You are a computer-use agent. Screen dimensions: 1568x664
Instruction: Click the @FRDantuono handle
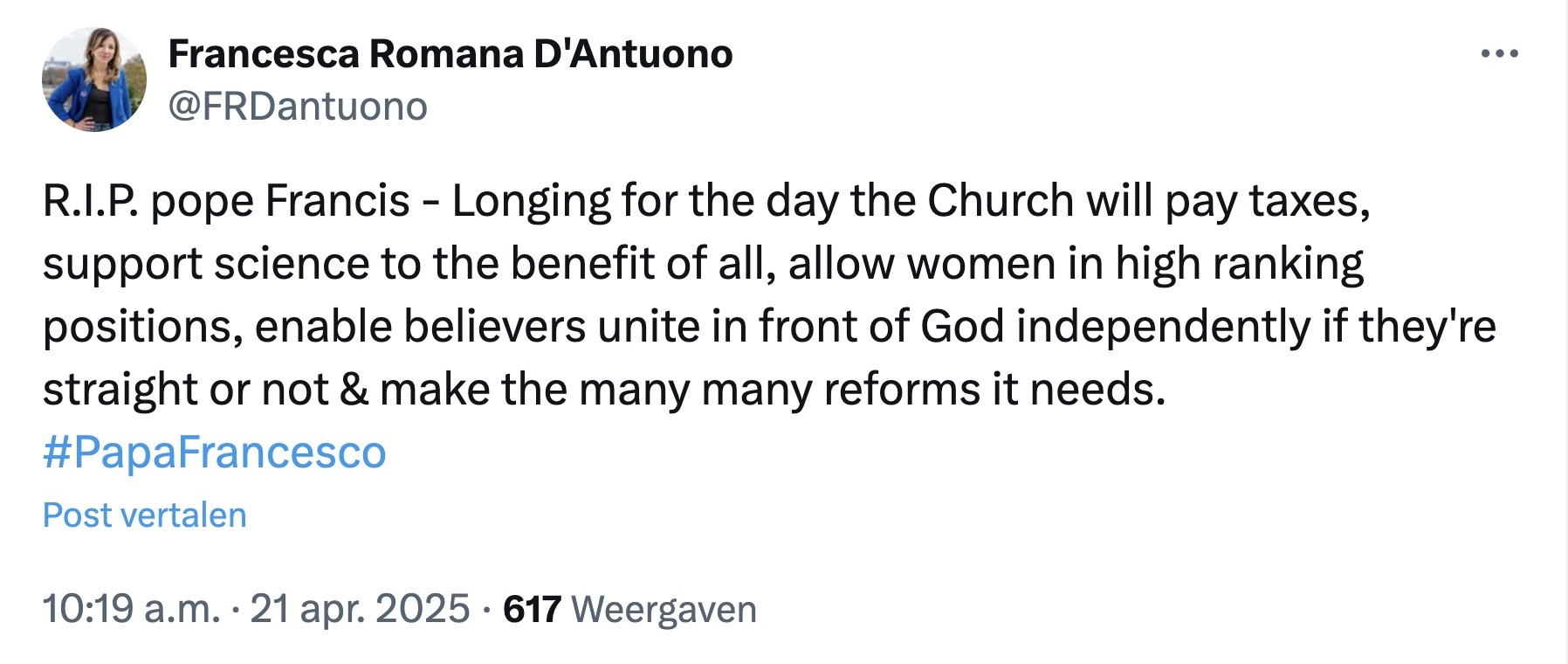297,107
